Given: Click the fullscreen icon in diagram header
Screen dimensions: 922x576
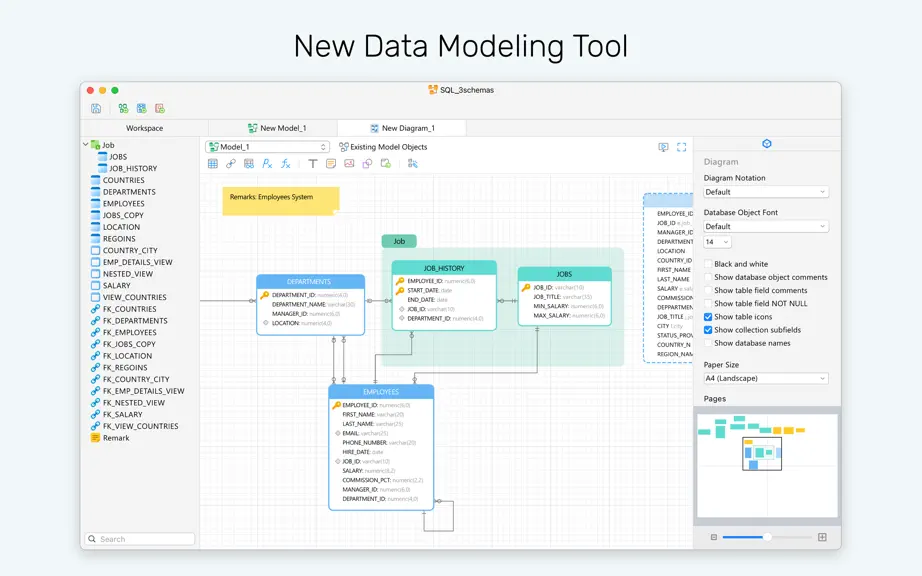Looking at the screenshot, I should point(682,147).
